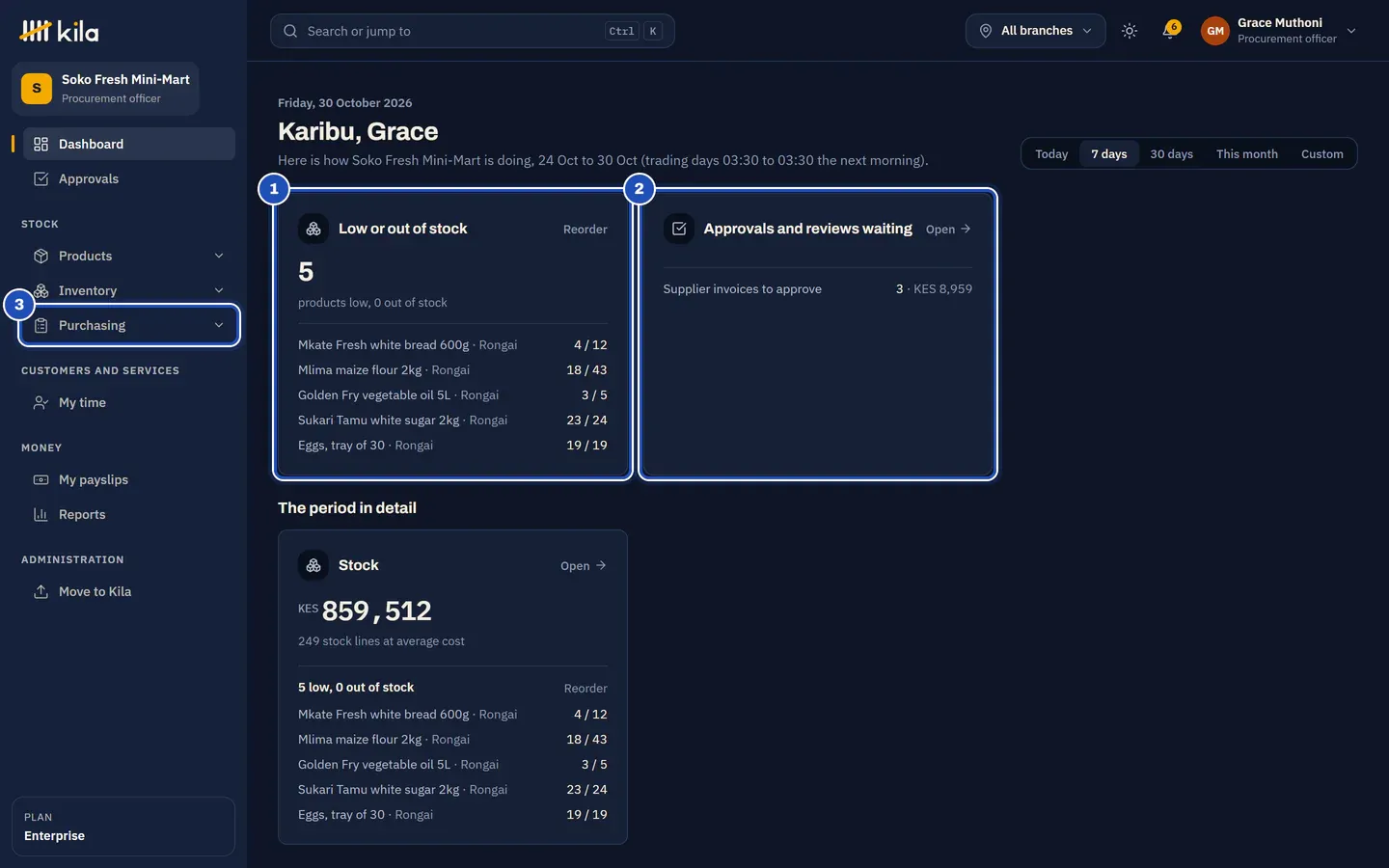Click the Soko Fresh Mini-Mart avatar icon
Viewport: 1389px width, 868px height.
37,89
